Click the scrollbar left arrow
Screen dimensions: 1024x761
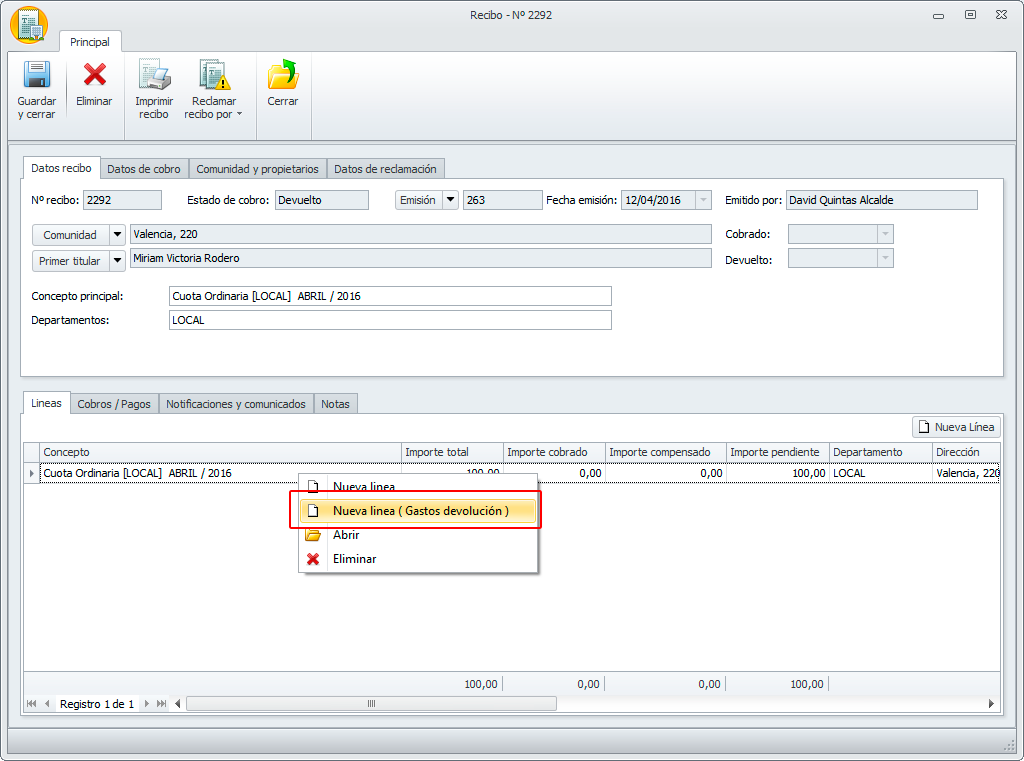[x=178, y=704]
